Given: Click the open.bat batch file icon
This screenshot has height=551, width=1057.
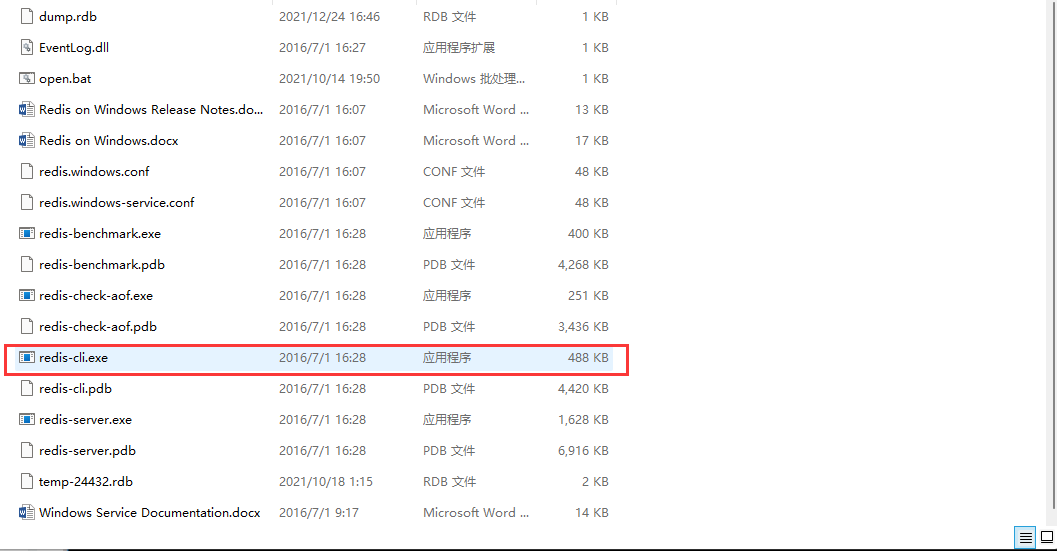Looking at the screenshot, I should click(26, 78).
